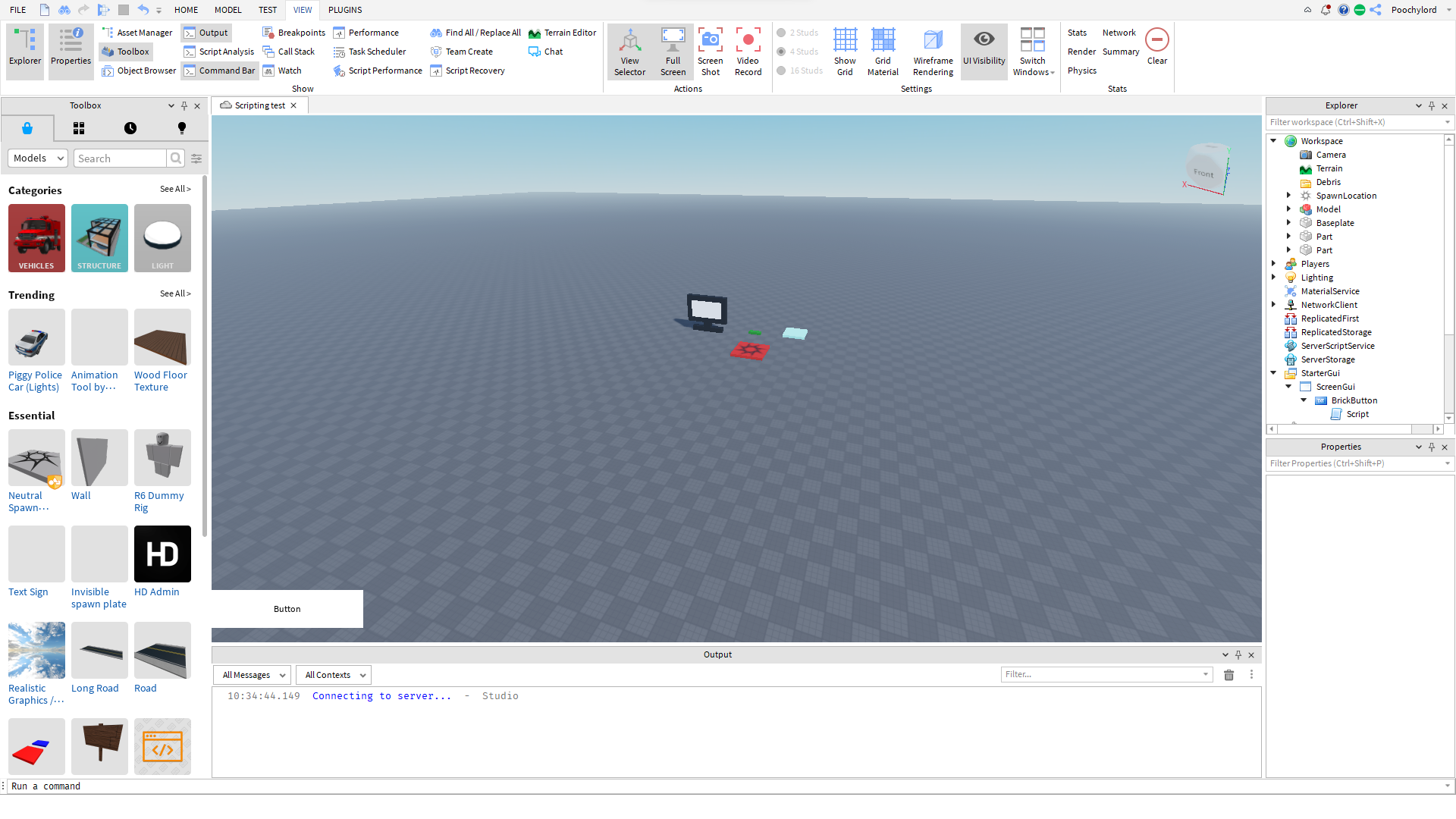Viewport: 1456px width, 819px height.
Task: Open the Call Stack window
Action: tap(288, 52)
